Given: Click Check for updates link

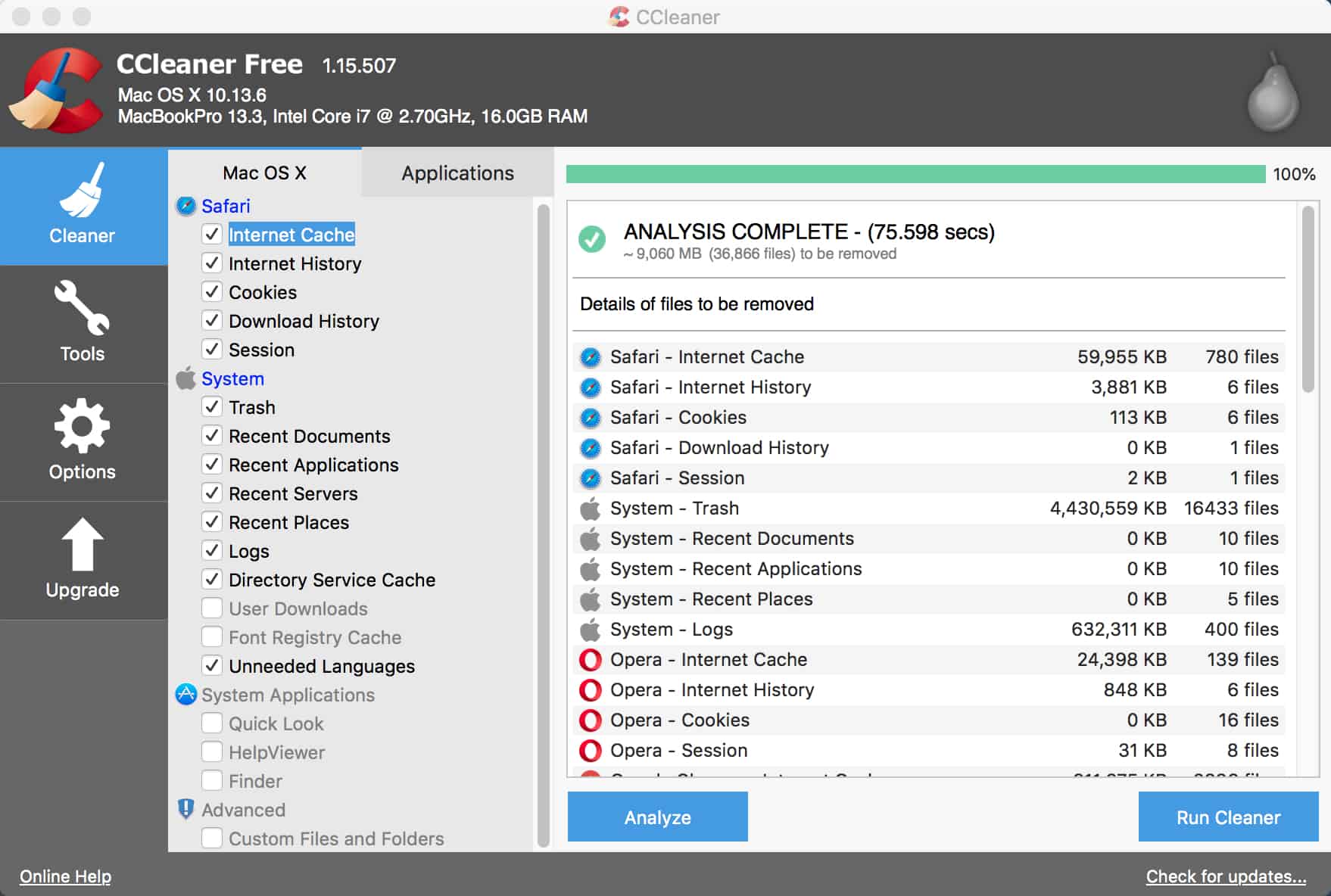Looking at the screenshot, I should point(1226,876).
